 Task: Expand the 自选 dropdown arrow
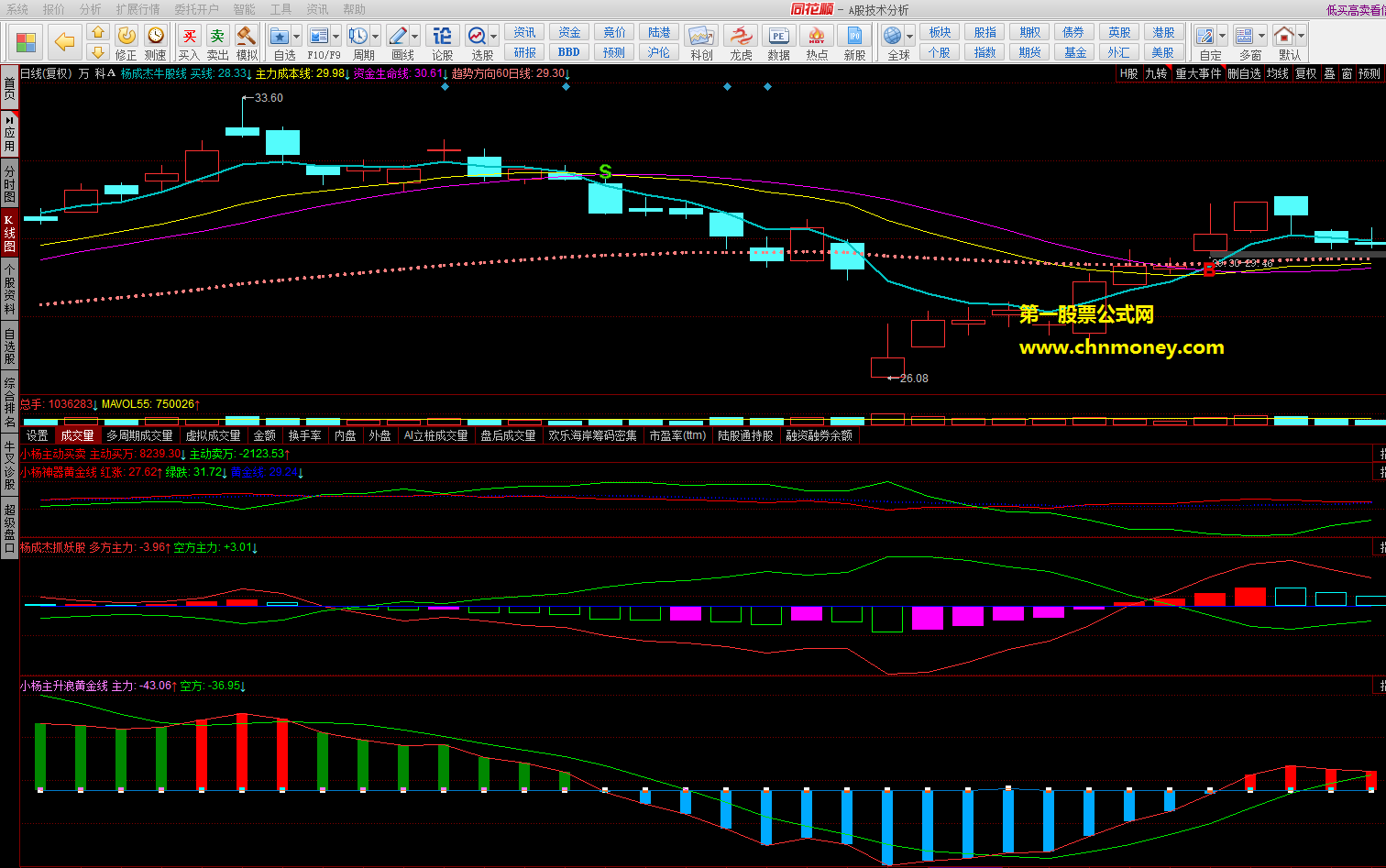tap(297, 36)
